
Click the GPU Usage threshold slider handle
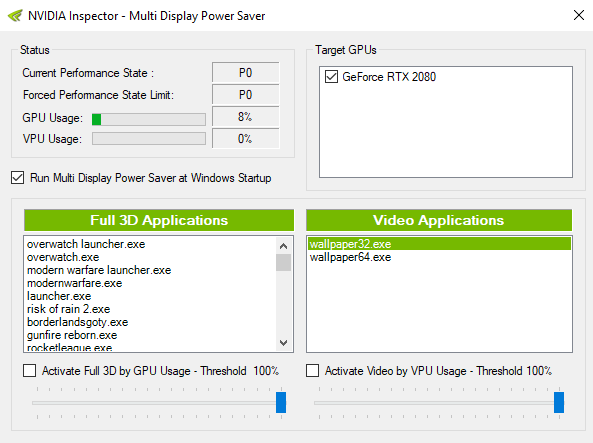coord(281,402)
